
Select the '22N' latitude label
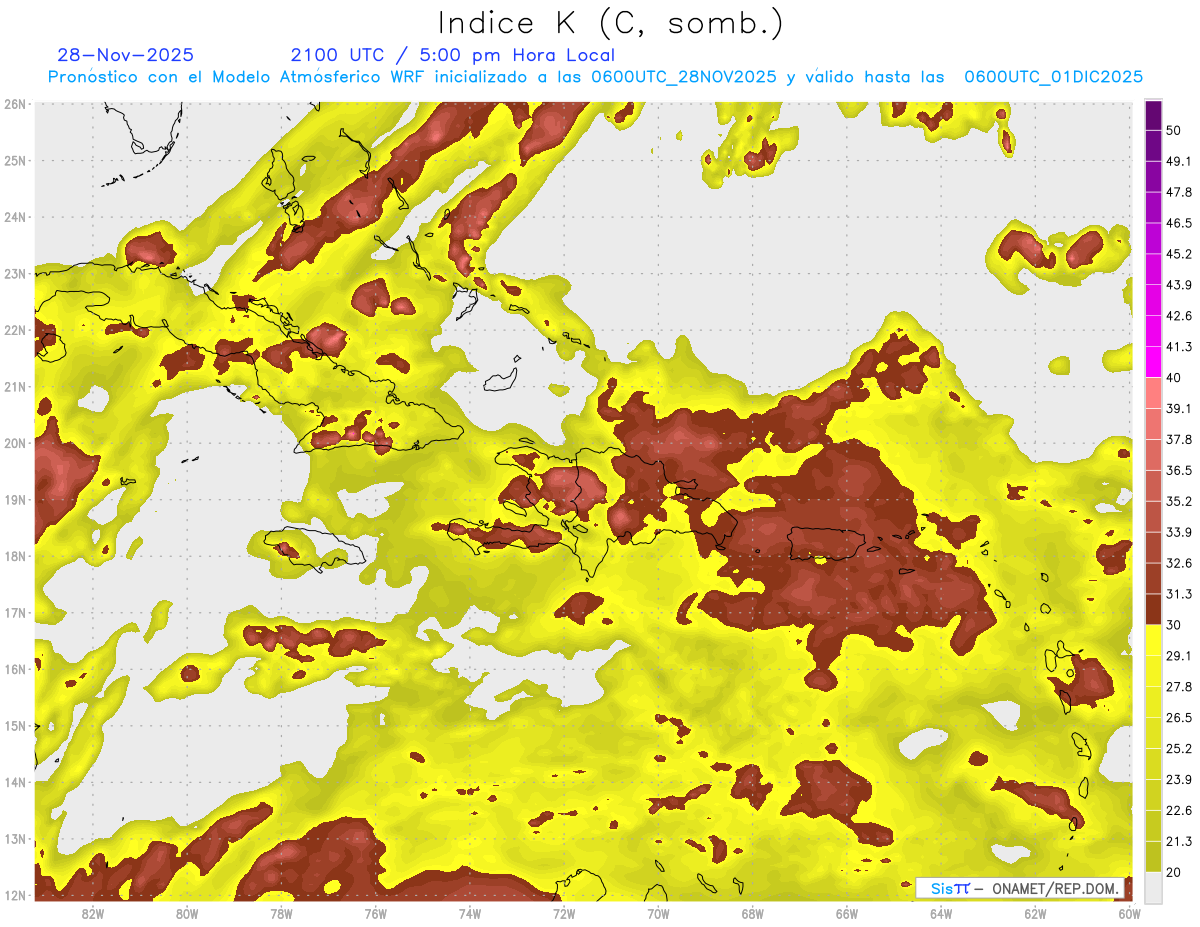pyautogui.click(x=15, y=330)
